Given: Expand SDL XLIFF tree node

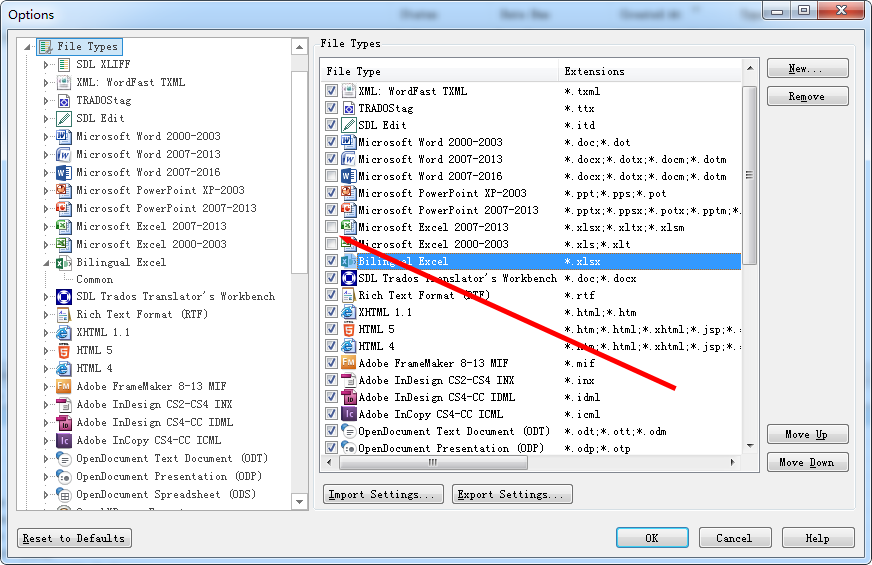Looking at the screenshot, I should 46,65.
